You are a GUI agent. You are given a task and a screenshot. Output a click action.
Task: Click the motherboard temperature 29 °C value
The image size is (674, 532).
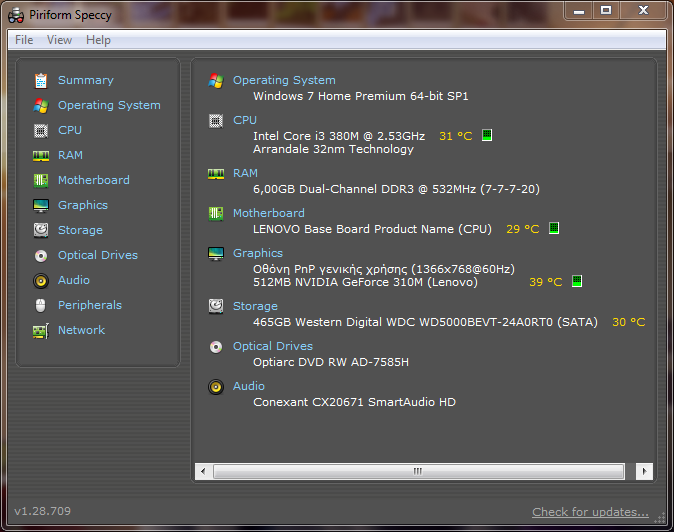pos(523,229)
